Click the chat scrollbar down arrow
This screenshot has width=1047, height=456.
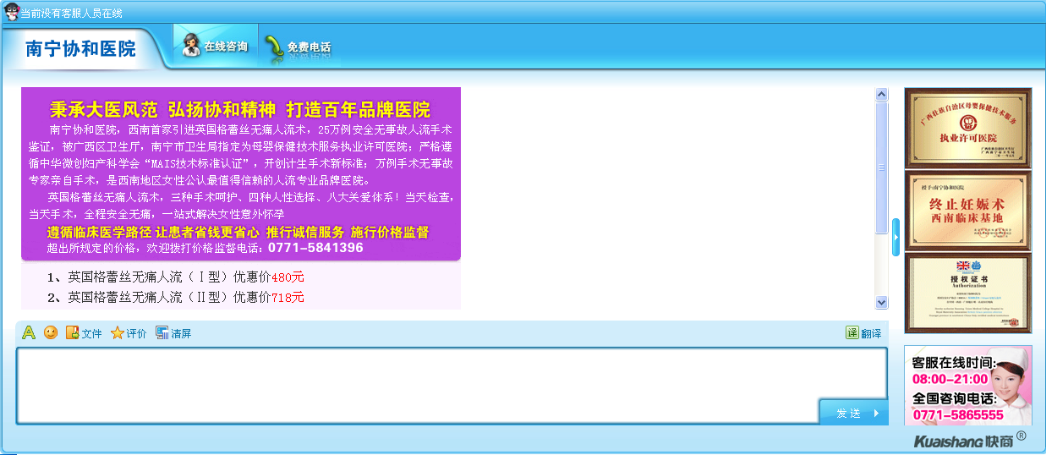882,301
